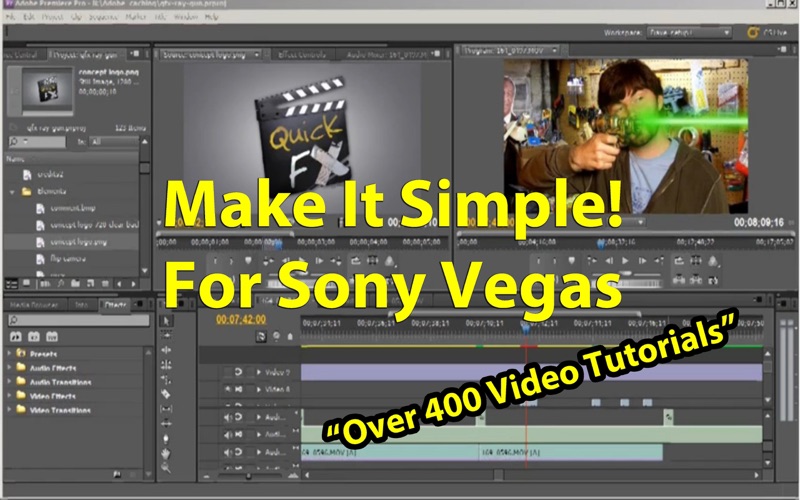
Task: Open the Project panel flyout menu icon
Action: [134, 54]
